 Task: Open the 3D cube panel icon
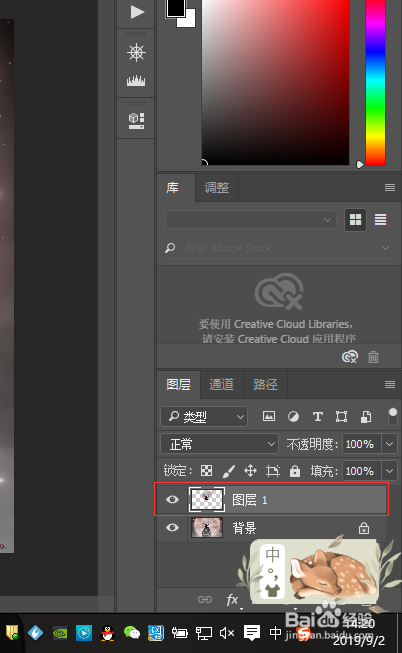click(136, 121)
